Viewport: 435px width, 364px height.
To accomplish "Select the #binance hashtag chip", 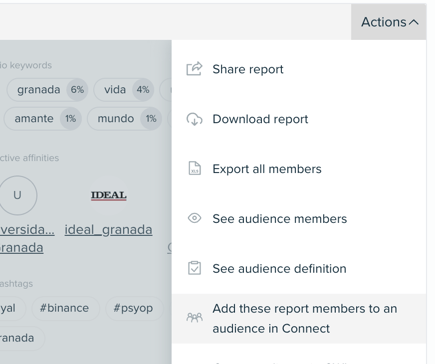I will 65,308.
